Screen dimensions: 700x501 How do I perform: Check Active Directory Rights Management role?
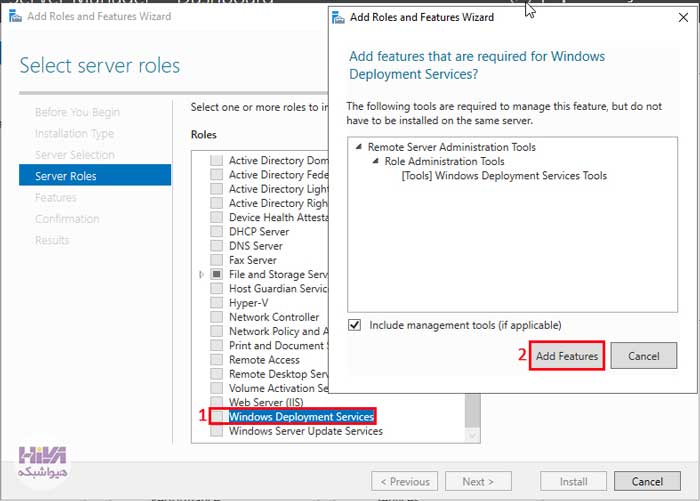pos(217,203)
